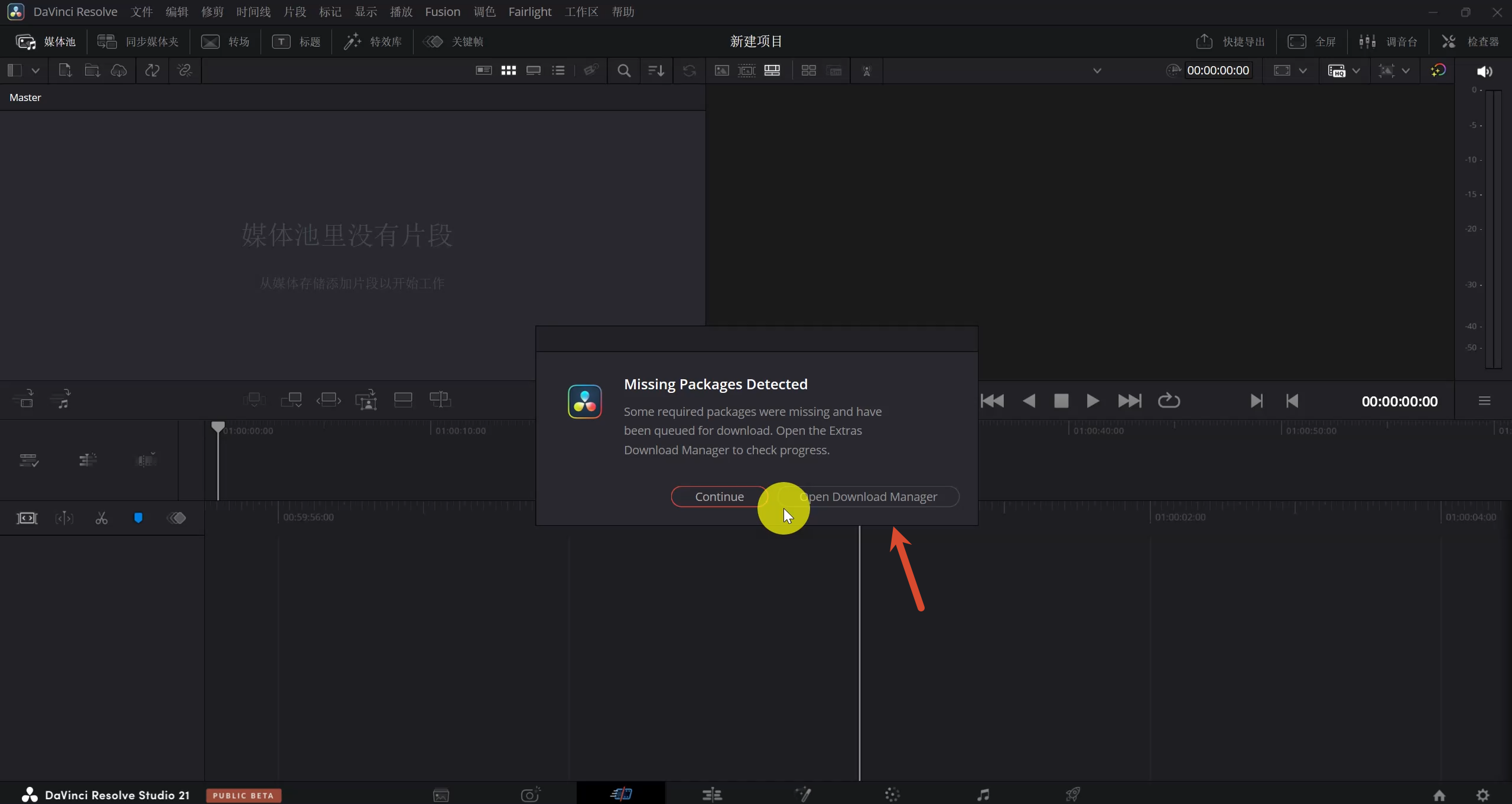Expand the viewer overlay tools dropdown
This screenshot has width=1512, height=804.
pyautogui.click(x=1406, y=71)
